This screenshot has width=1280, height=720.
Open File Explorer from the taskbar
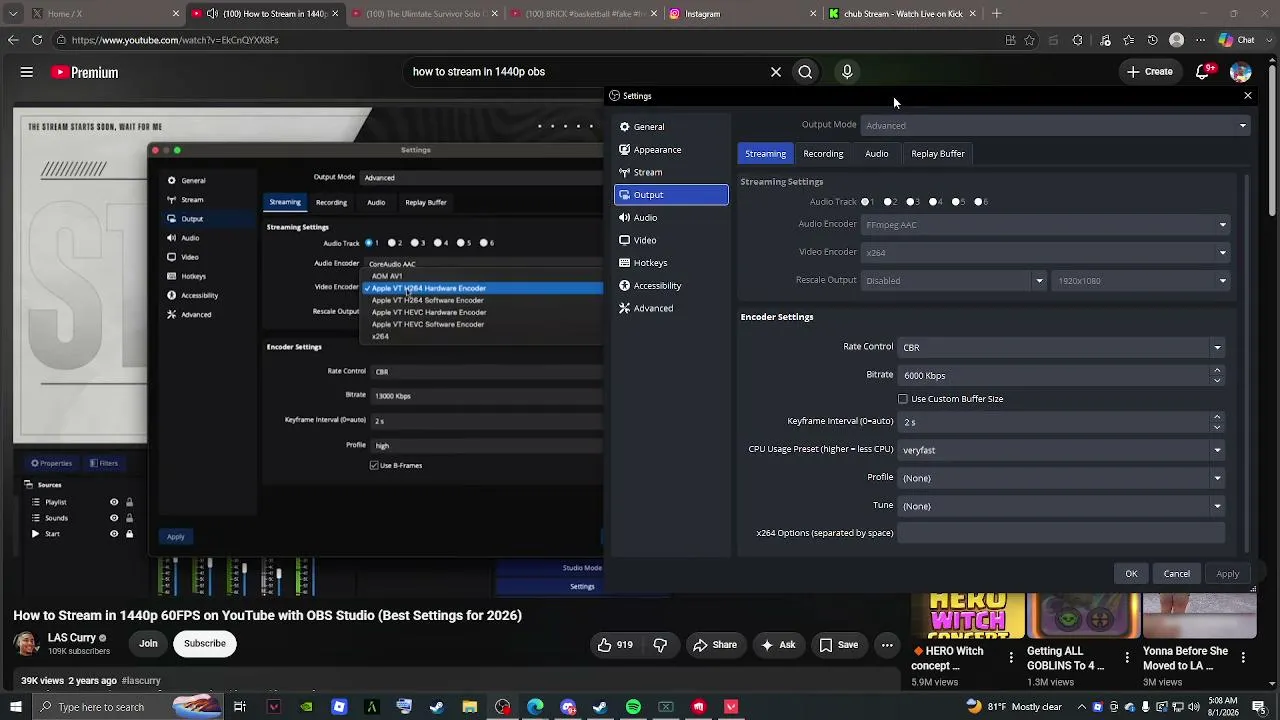[x=470, y=707]
